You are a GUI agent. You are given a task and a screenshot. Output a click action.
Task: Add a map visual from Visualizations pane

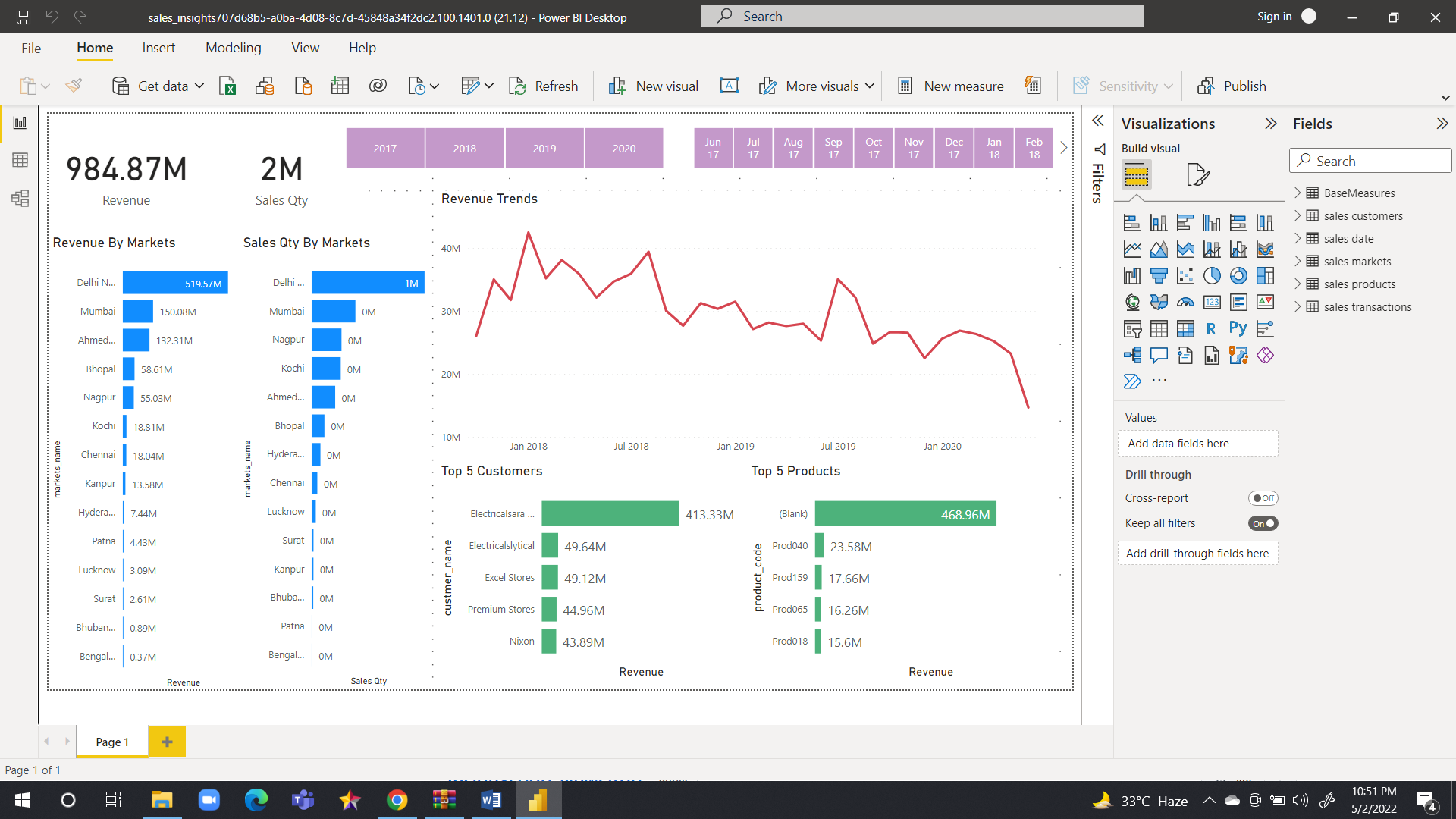(1132, 302)
